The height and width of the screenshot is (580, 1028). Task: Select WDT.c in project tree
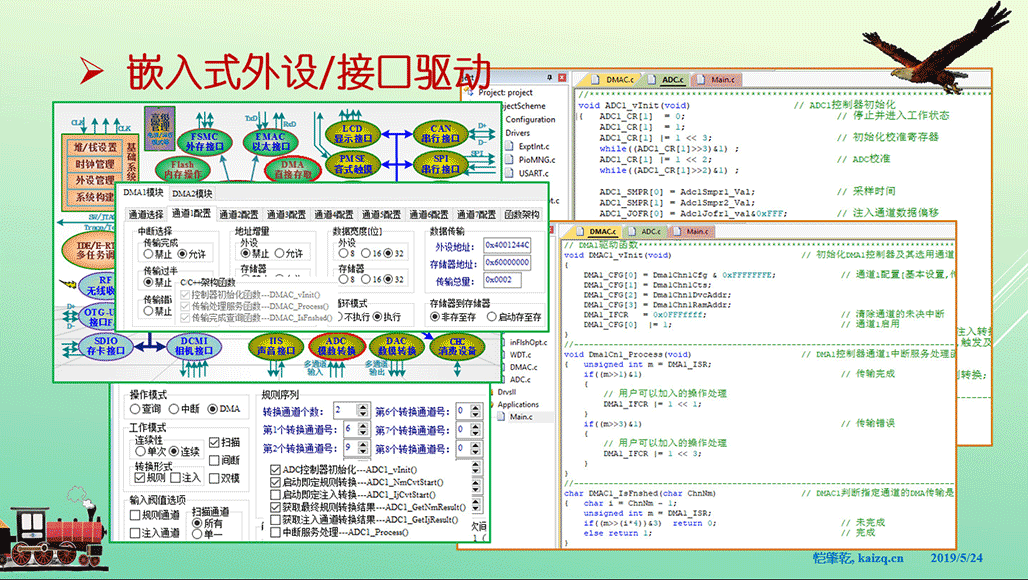[x=521, y=355]
